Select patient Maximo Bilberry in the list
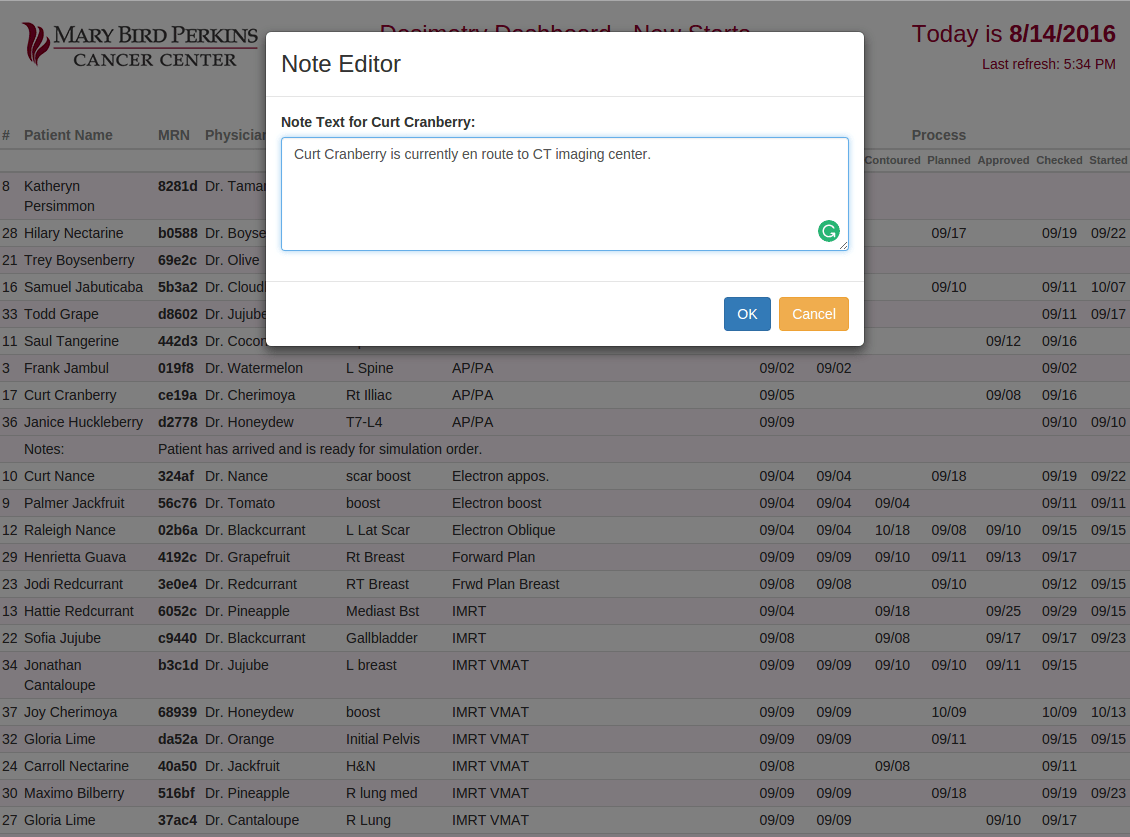Screen dimensions: 1130x837 click(x=74, y=793)
